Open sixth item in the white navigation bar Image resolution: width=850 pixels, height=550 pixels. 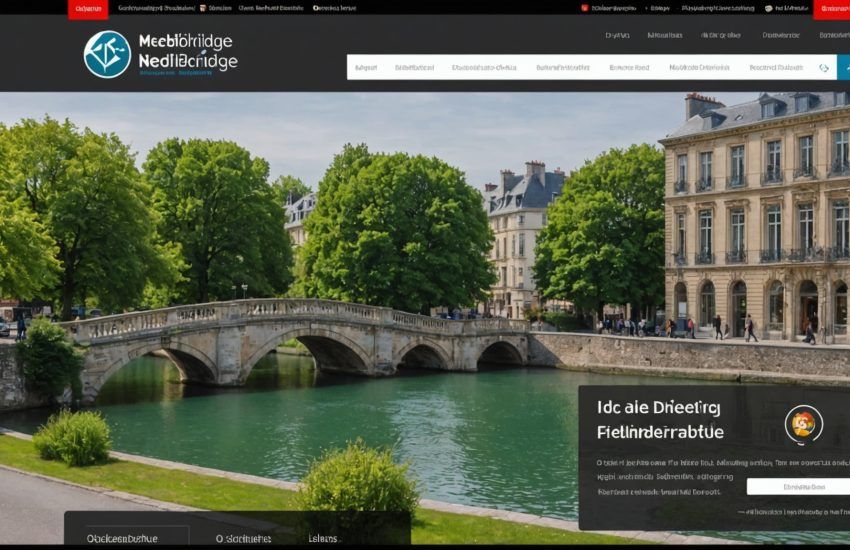coord(699,68)
